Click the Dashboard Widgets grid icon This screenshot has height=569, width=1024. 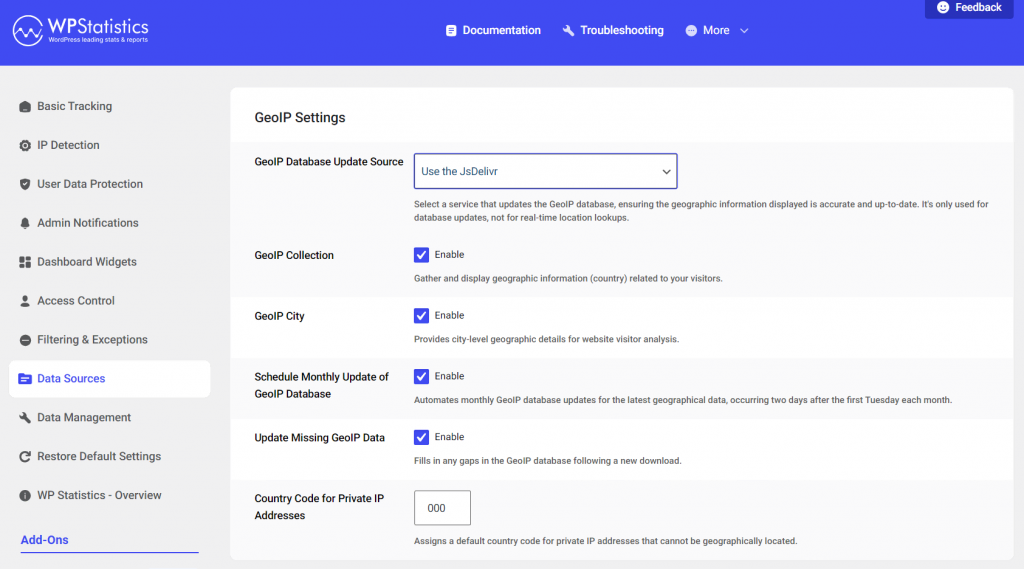25,262
